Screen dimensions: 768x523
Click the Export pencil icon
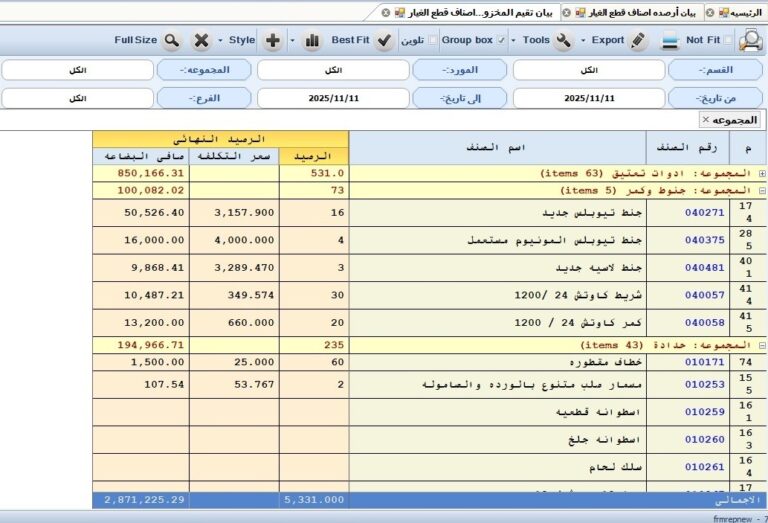[638, 40]
